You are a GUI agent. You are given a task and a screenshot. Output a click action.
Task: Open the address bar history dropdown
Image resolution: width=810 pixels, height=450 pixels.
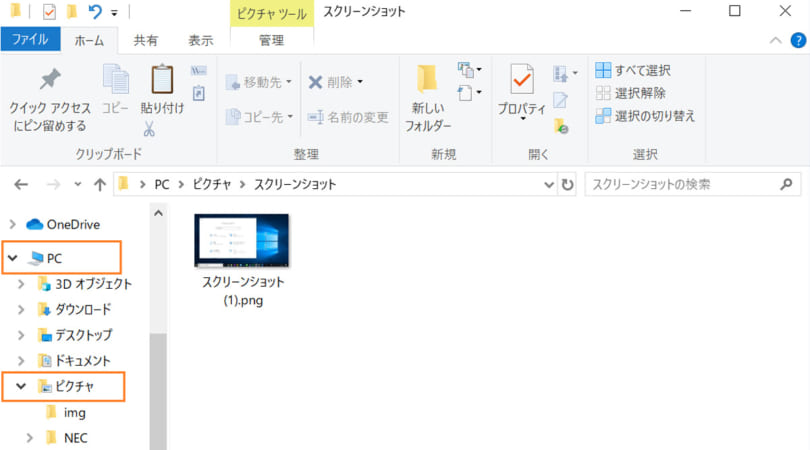pos(549,184)
